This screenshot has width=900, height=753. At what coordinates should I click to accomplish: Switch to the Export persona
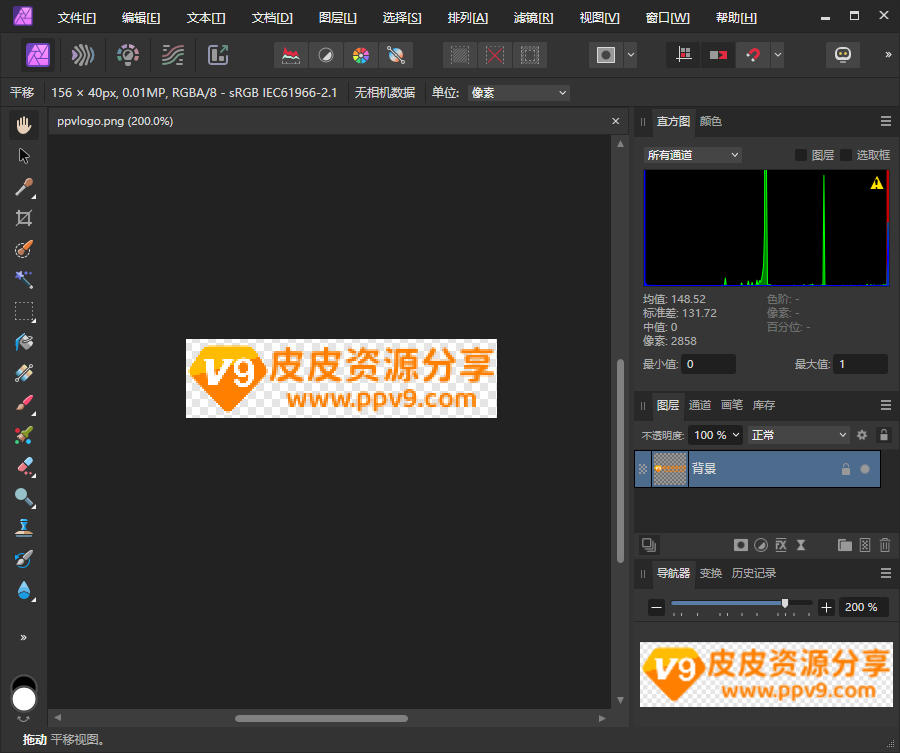coord(218,55)
